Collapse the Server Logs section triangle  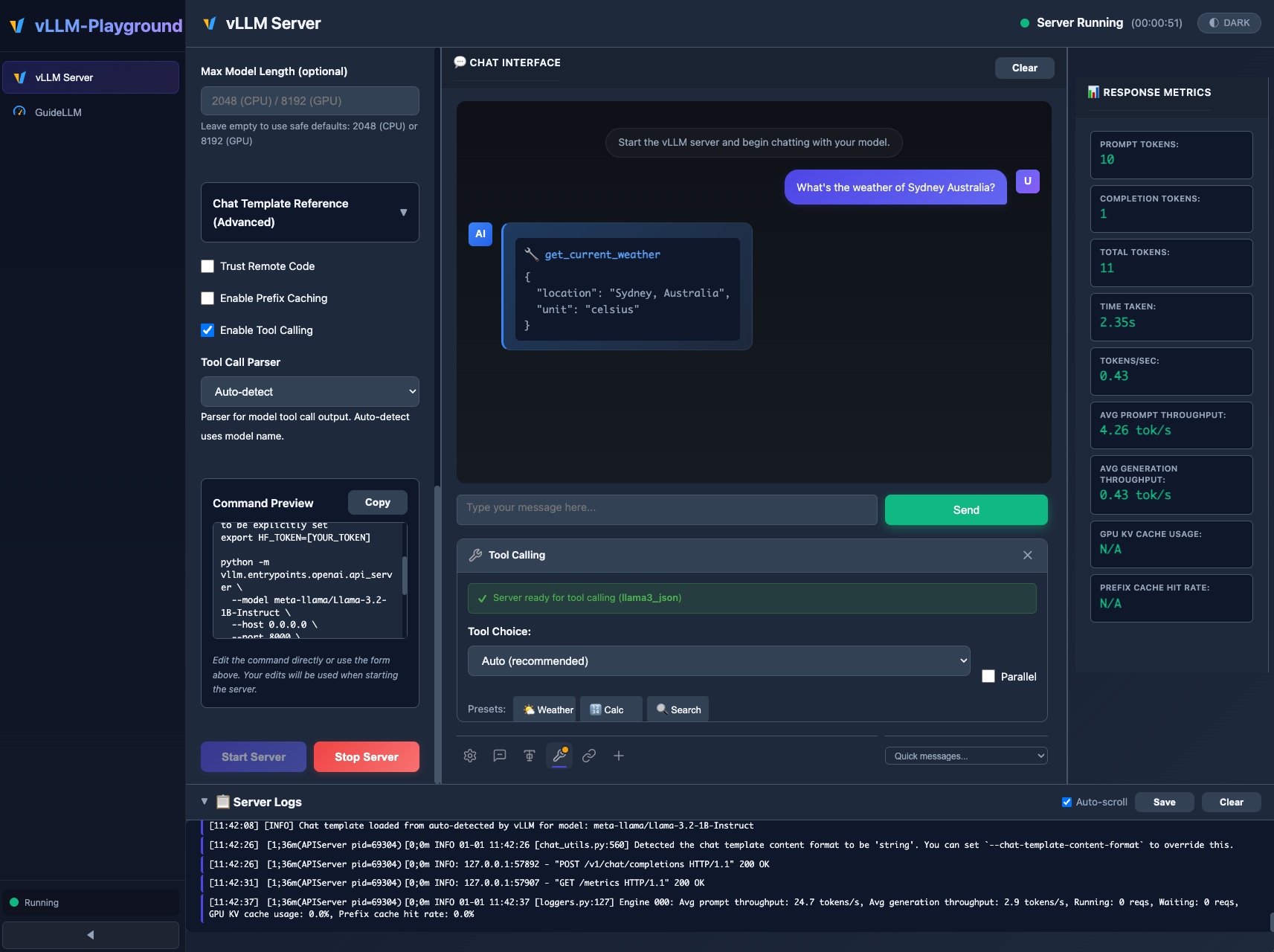(x=205, y=801)
